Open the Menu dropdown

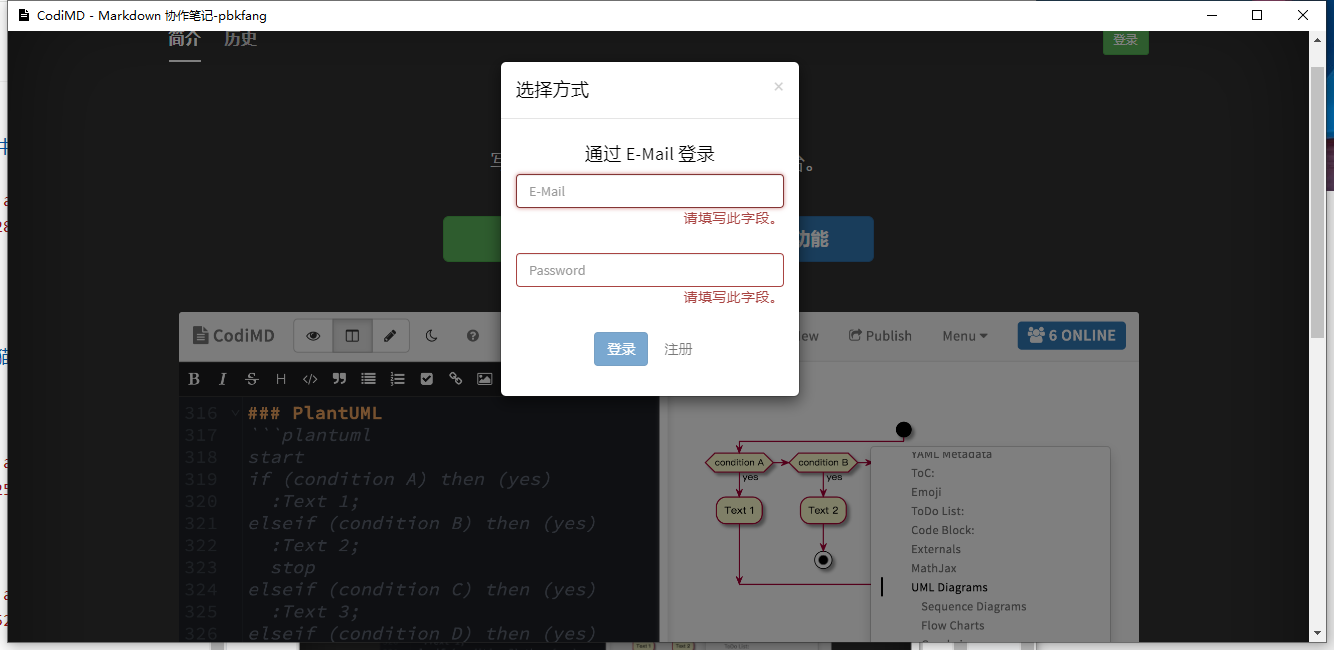click(x=965, y=336)
